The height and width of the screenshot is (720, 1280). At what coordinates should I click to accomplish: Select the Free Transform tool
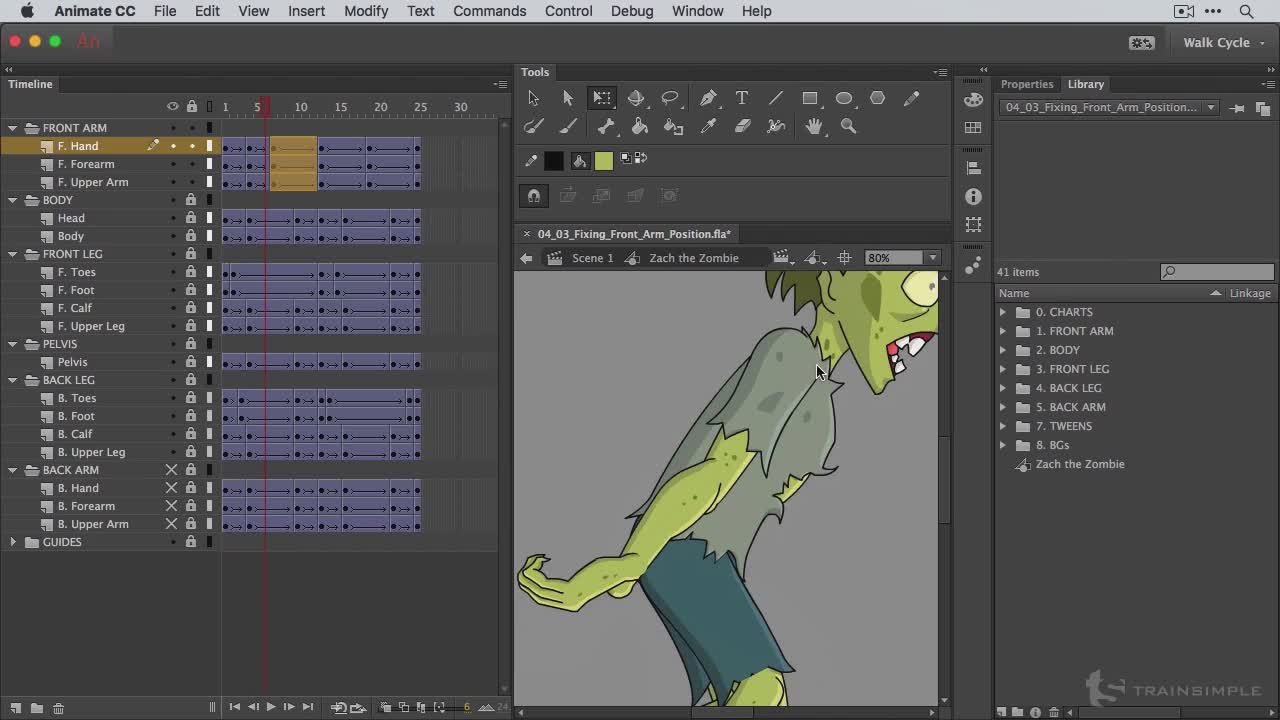(x=602, y=98)
